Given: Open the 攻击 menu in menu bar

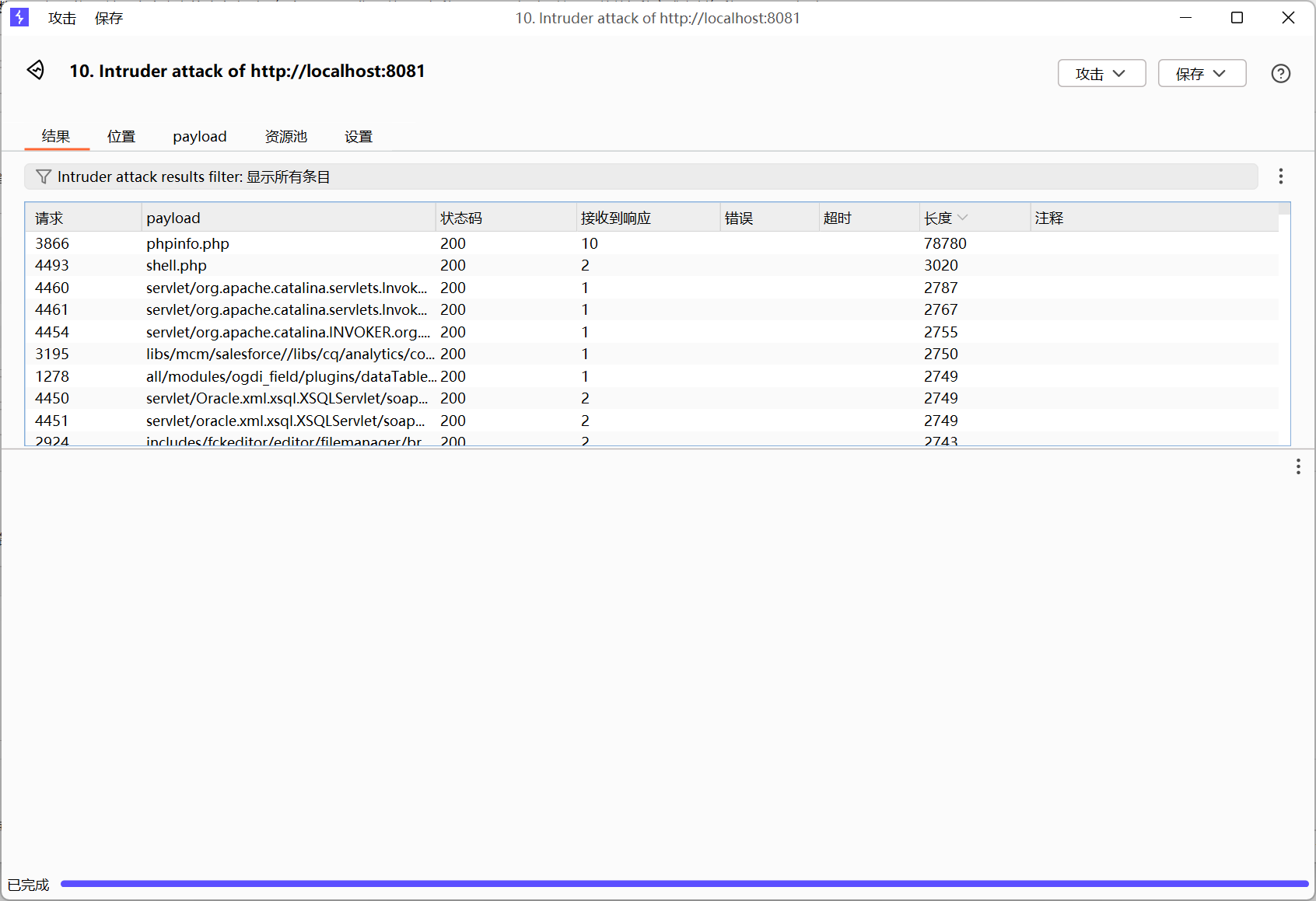Looking at the screenshot, I should pos(62,18).
